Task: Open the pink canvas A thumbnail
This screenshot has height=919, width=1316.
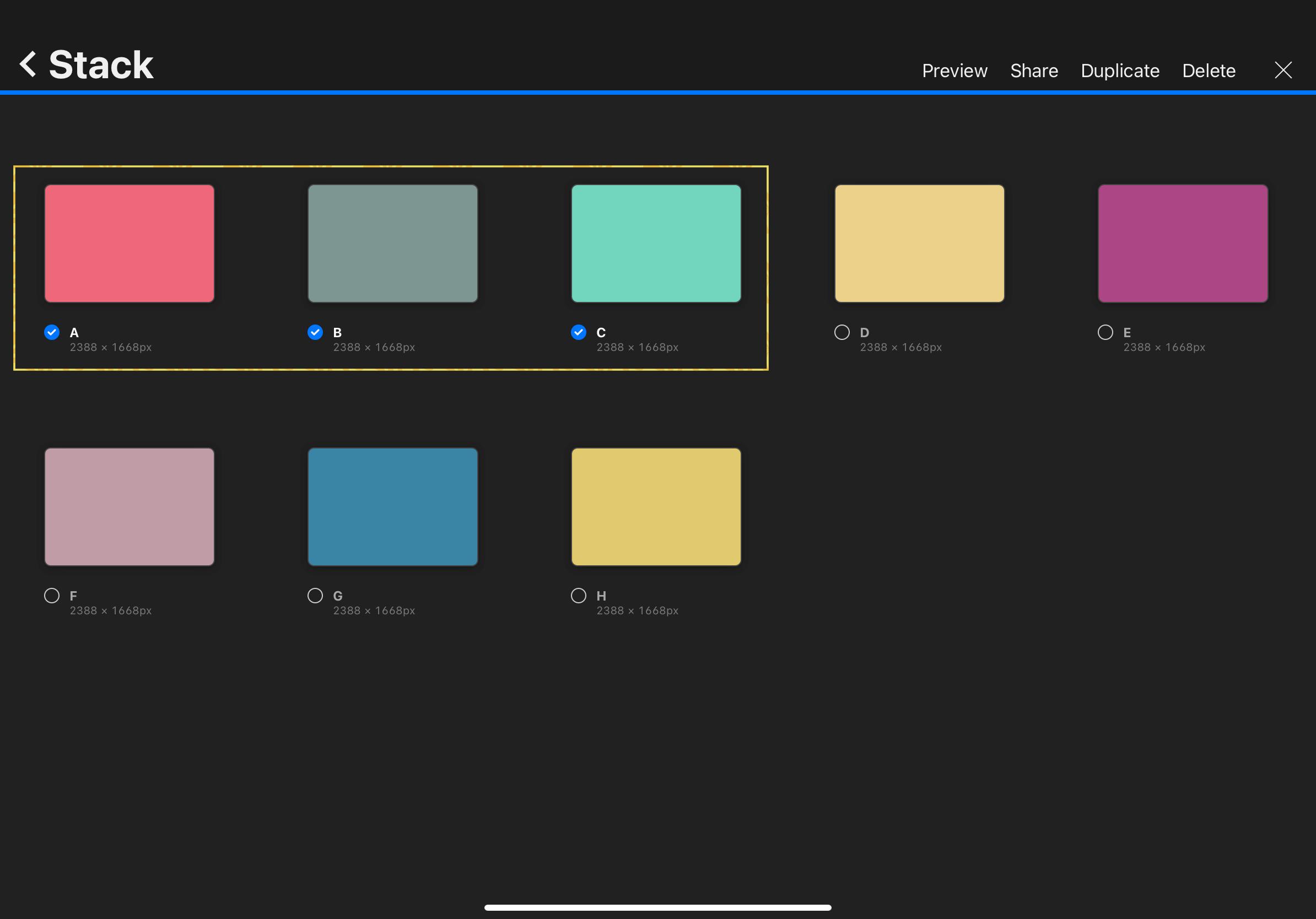Action: coord(129,243)
